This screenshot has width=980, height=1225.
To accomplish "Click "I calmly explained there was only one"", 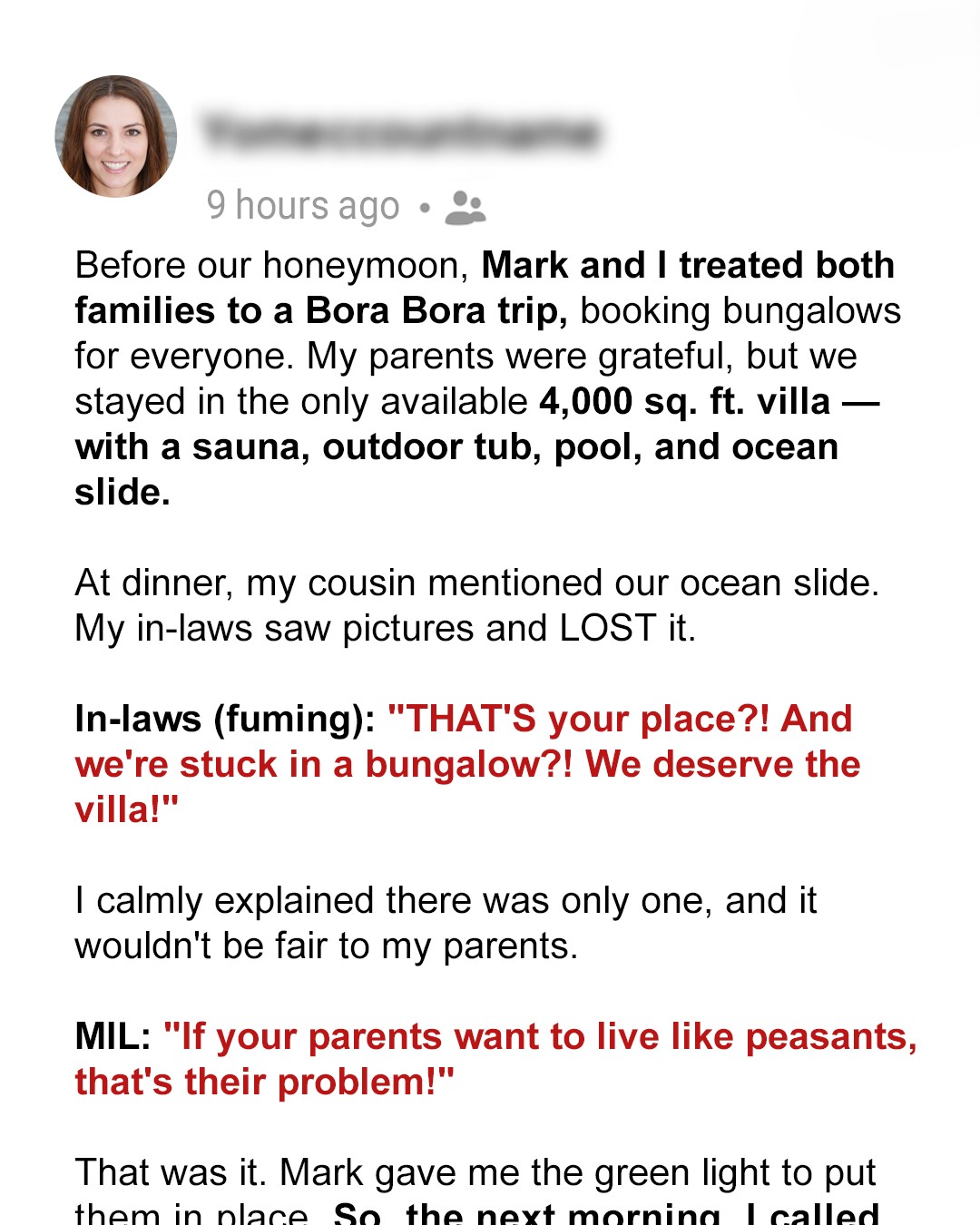I will 446,901.
